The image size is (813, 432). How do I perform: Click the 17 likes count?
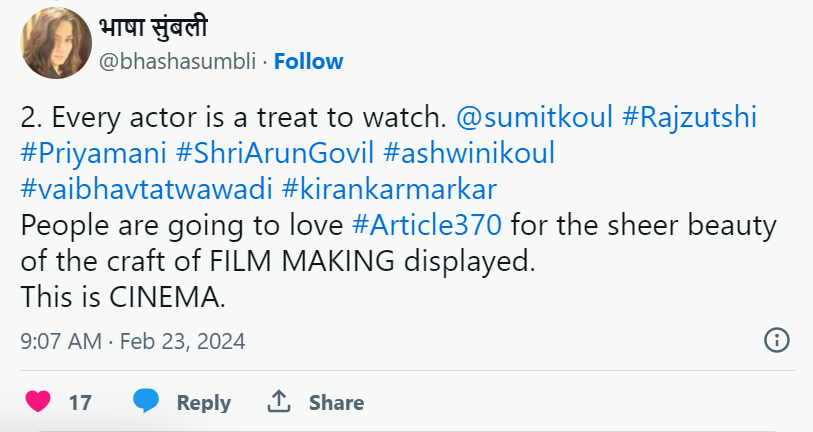[80, 403]
